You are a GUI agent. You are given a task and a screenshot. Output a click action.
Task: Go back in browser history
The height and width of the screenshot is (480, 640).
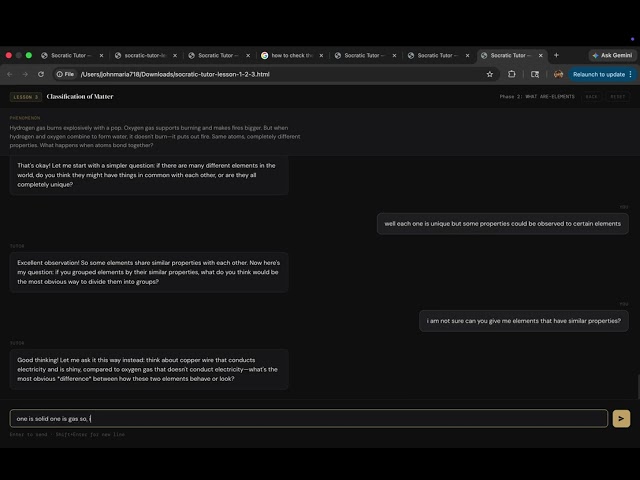pos(9,74)
